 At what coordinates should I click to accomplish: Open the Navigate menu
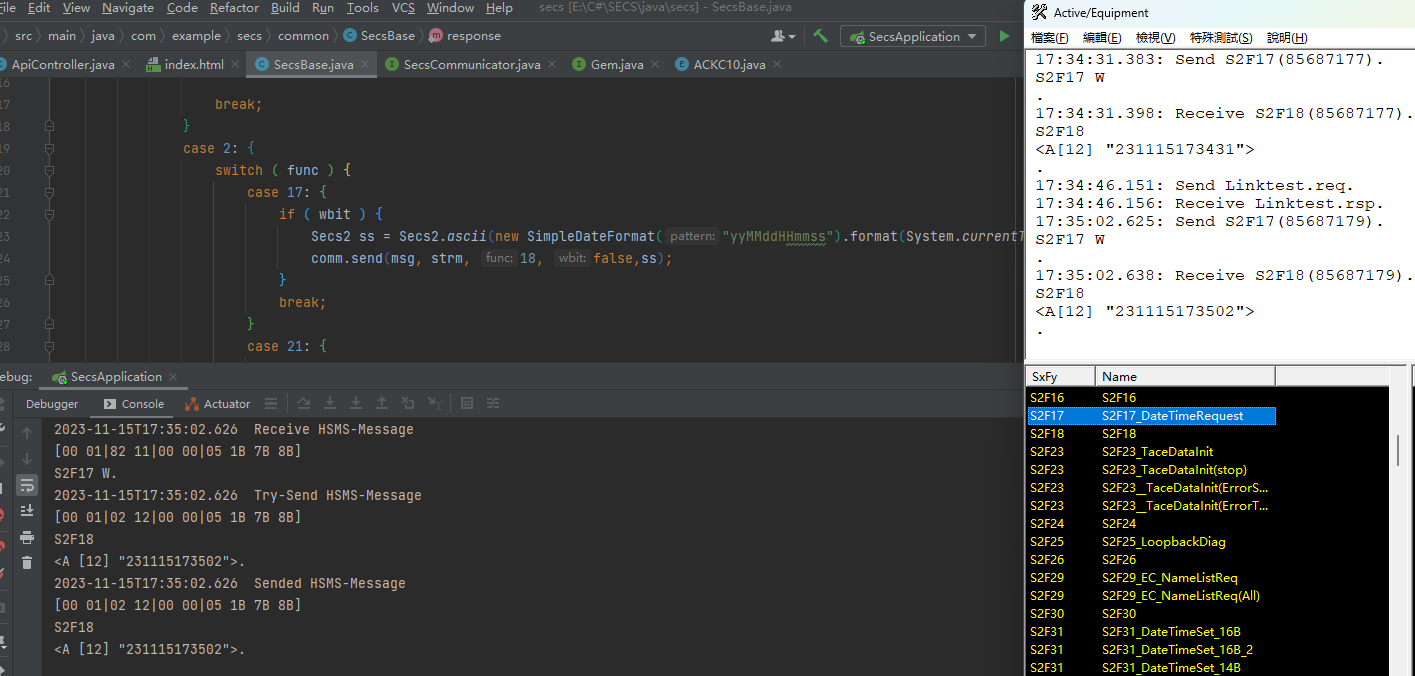pos(128,8)
